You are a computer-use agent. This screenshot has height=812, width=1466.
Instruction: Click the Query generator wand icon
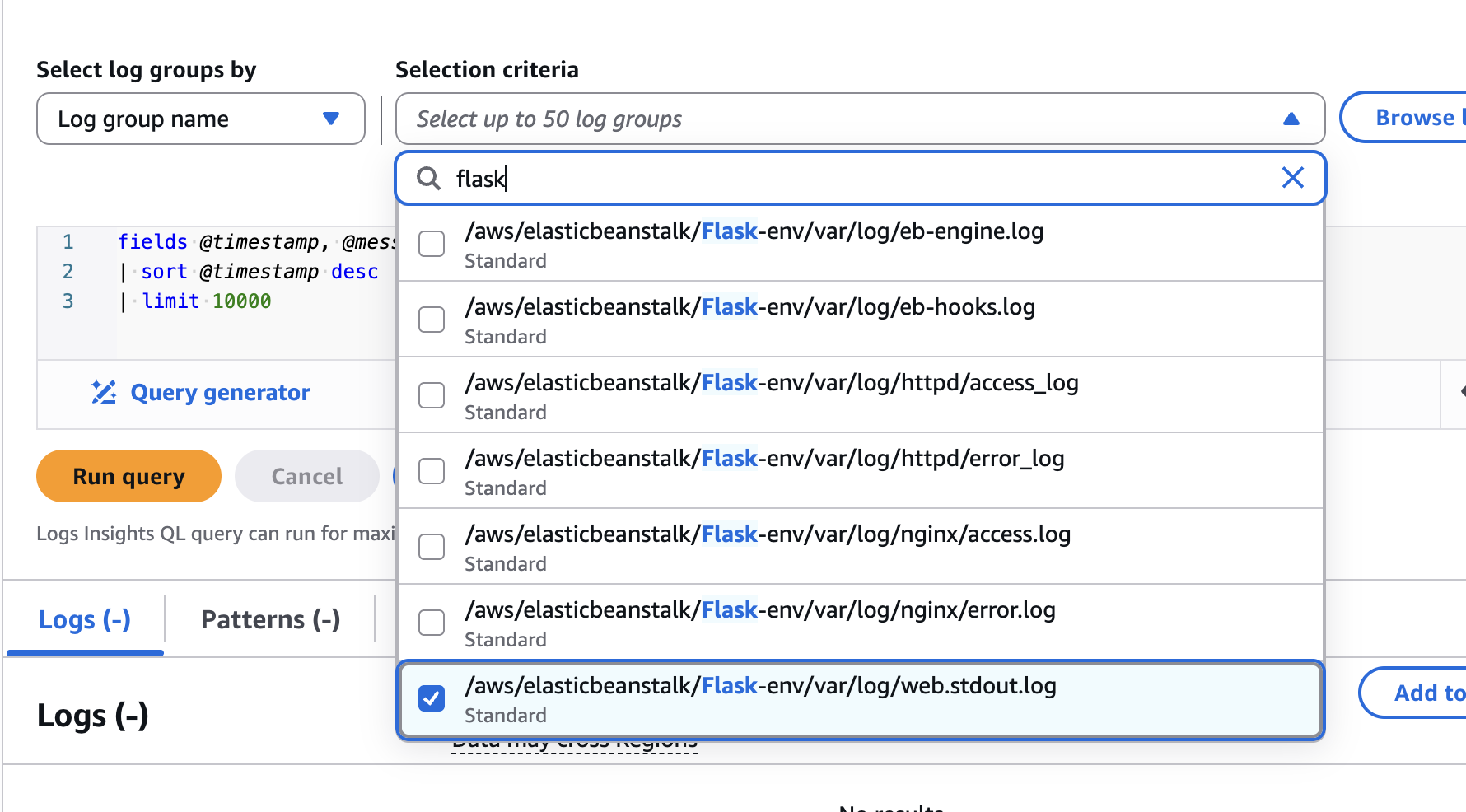104,392
